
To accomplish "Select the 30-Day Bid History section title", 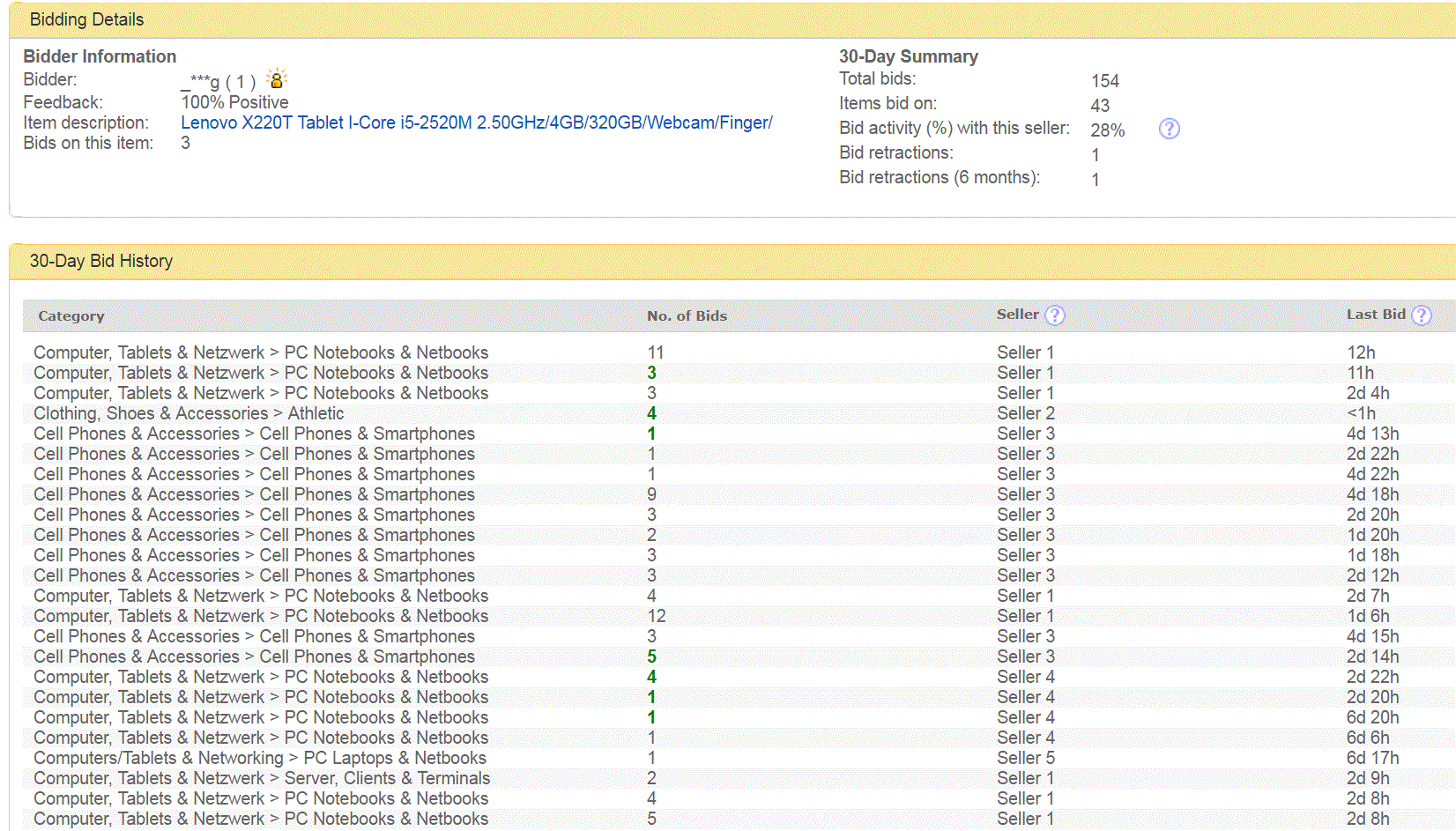I will pyautogui.click(x=101, y=261).
